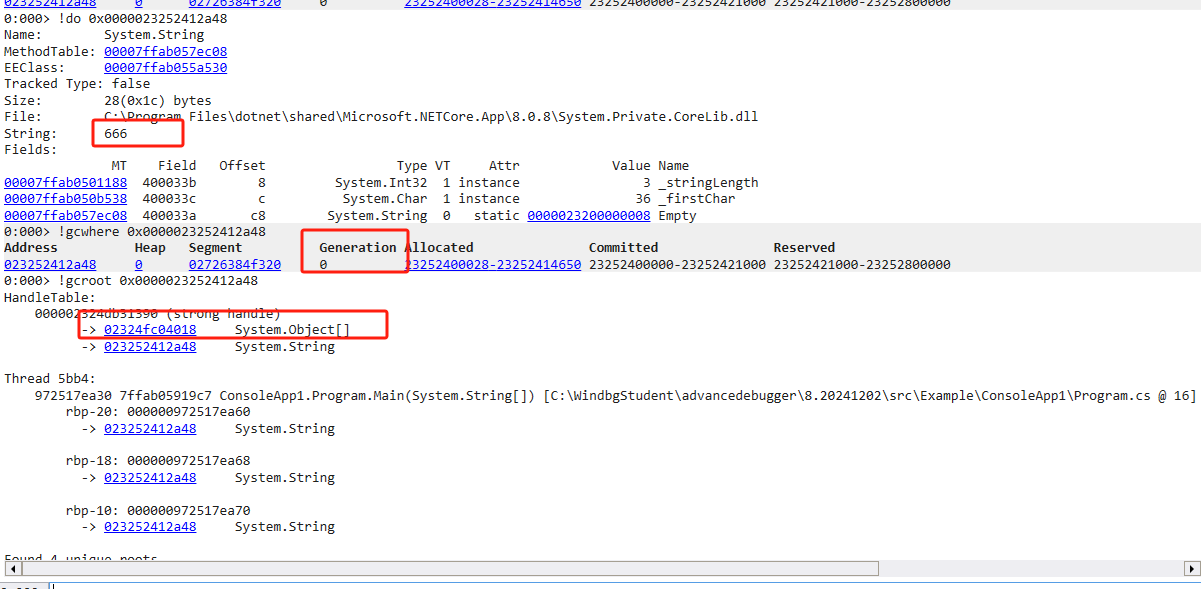Click String address link under rbp-18
The height and width of the screenshot is (589, 1201).
tap(150, 477)
